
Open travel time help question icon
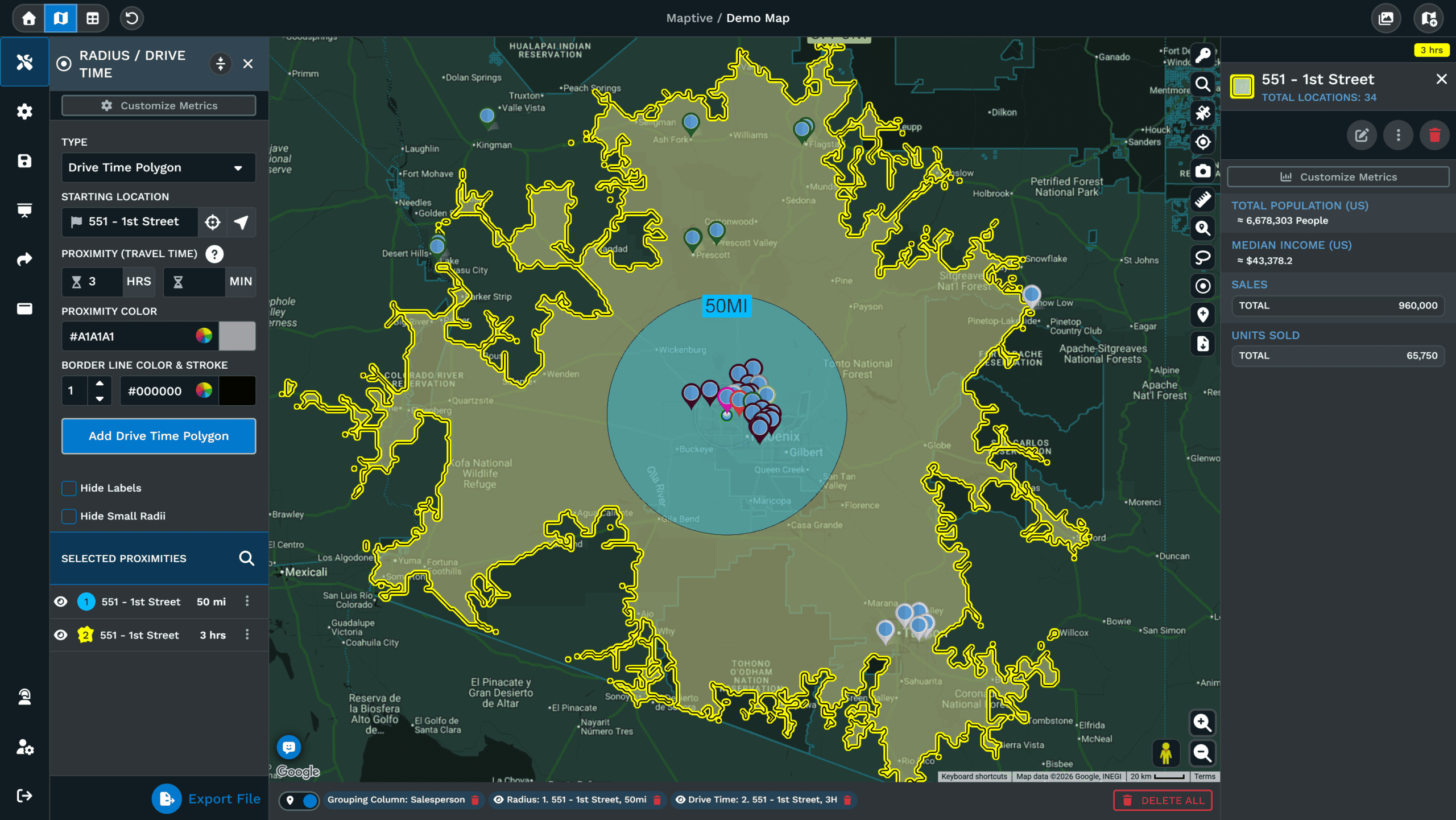coord(214,254)
